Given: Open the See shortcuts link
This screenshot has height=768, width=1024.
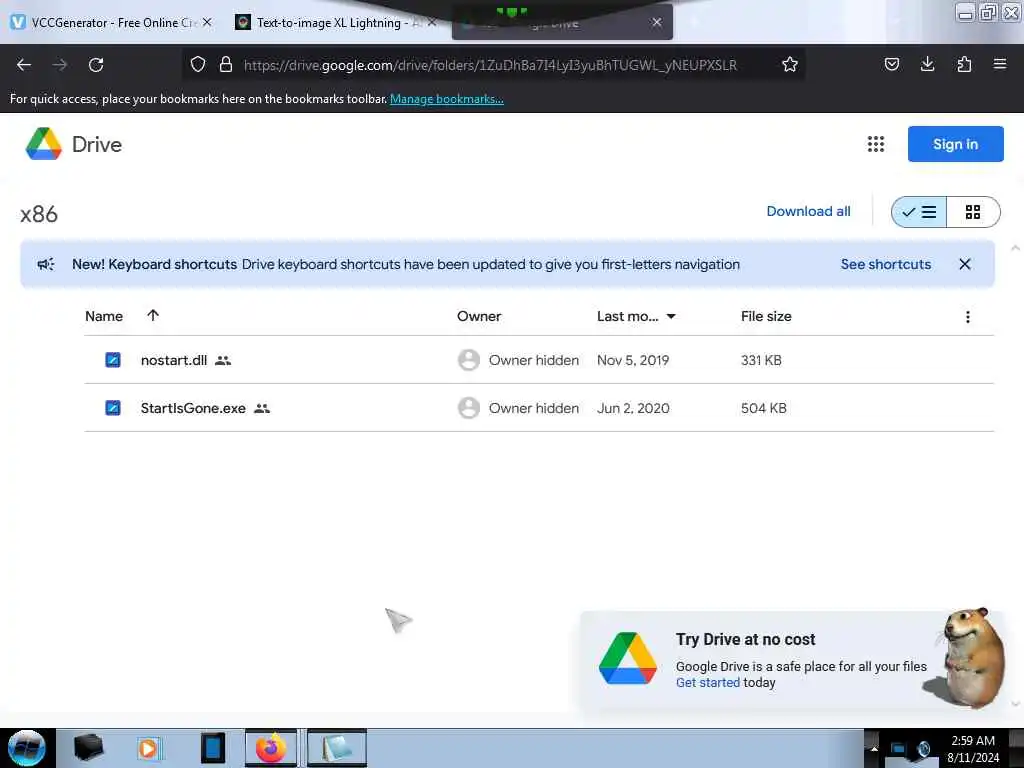Looking at the screenshot, I should (x=886, y=264).
